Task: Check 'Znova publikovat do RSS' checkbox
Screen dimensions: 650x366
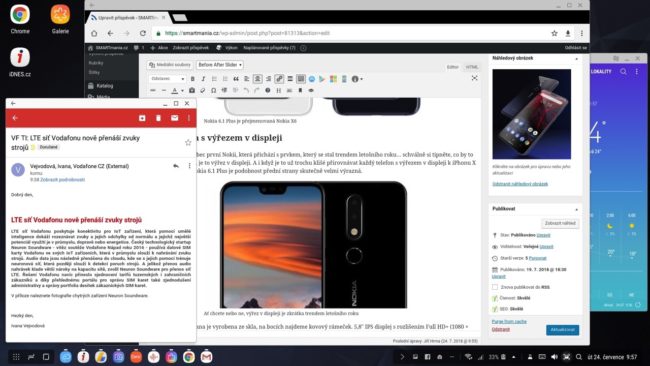Action: click(495, 287)
